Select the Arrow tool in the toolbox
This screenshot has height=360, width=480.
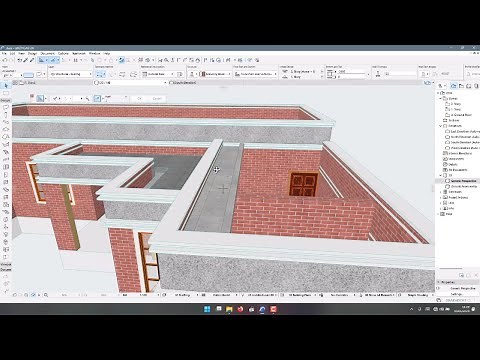[6, 86]
